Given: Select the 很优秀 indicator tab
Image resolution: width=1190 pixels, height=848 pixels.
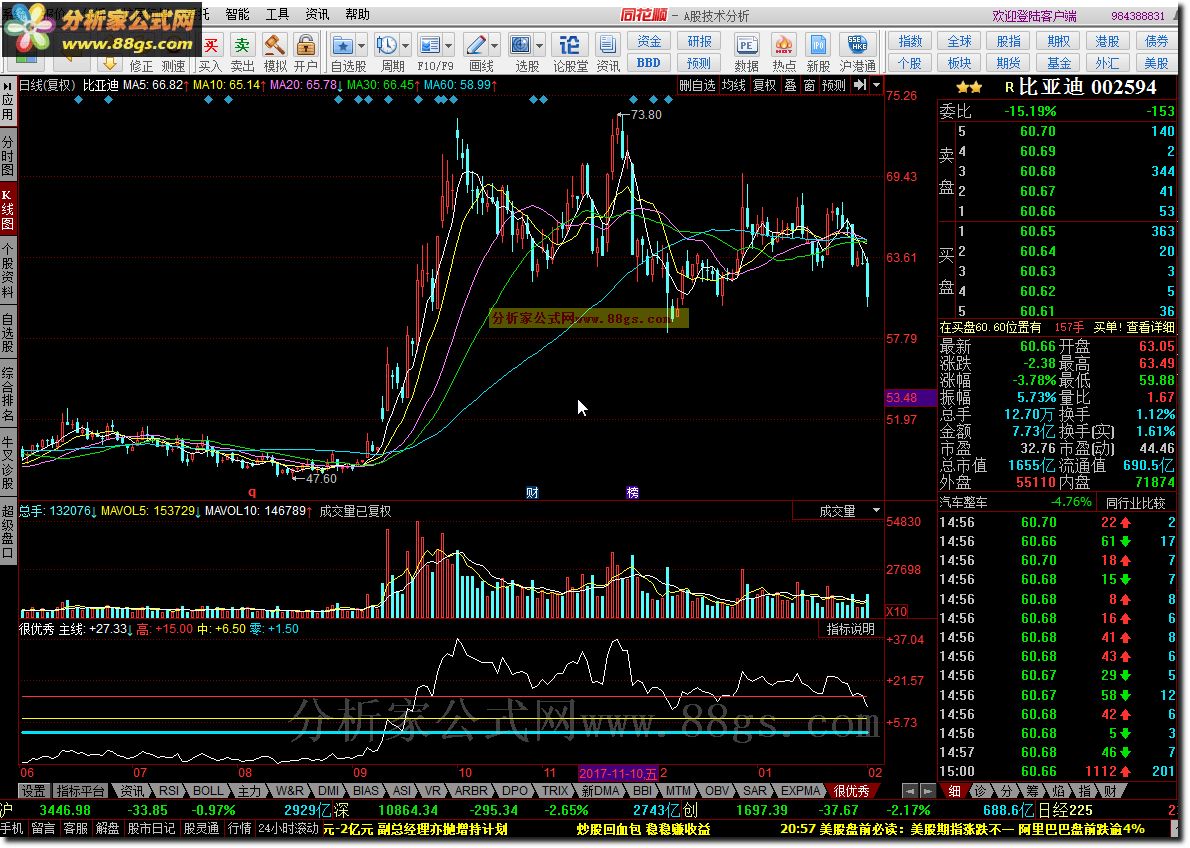Looking at the screenshot, I should click(851, 790).
